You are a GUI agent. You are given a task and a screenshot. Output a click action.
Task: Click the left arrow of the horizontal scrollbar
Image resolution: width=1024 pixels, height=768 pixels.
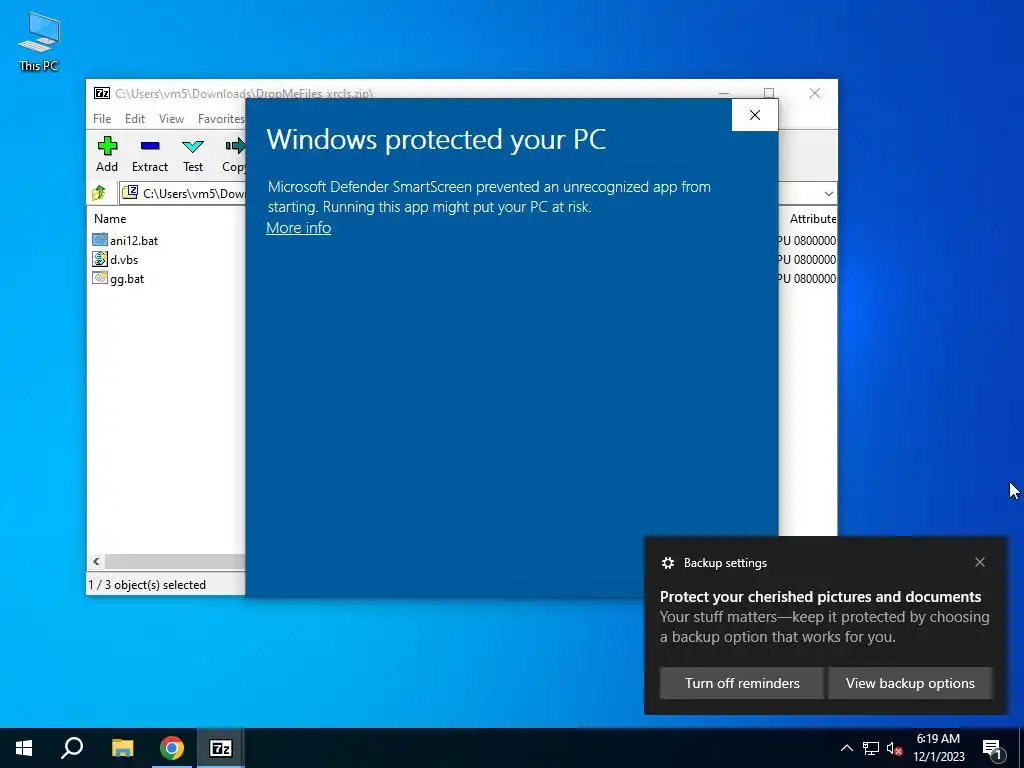click(x=96, y=561)
